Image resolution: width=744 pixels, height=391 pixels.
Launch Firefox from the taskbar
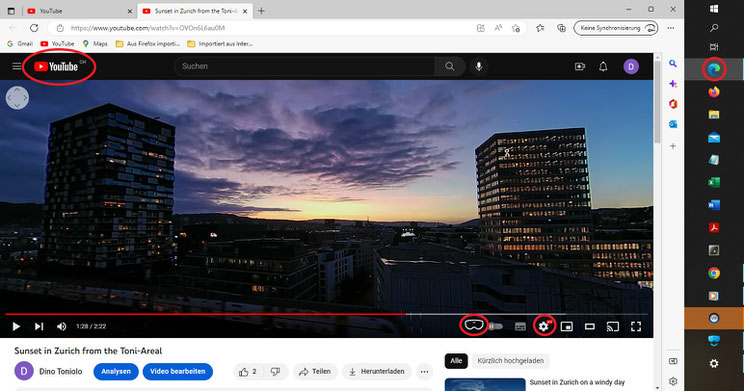[714, 91]
